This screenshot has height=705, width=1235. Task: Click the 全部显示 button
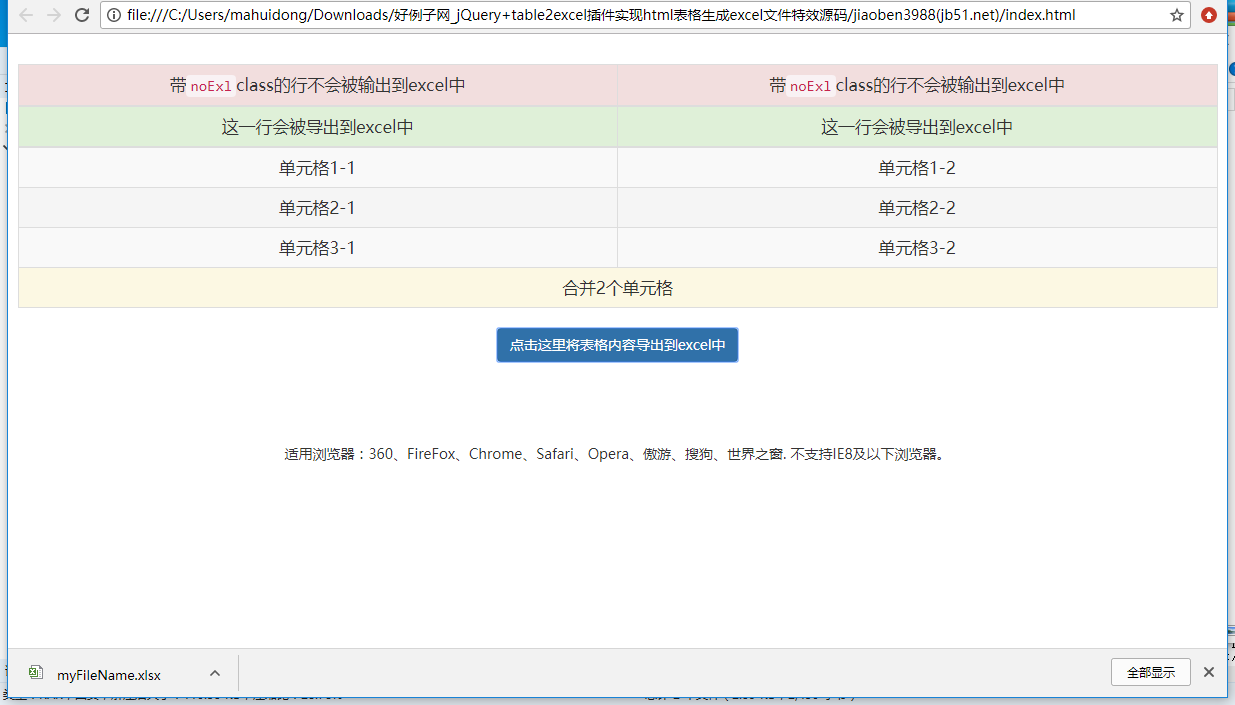pyautogui.click(x=1150, y=672)
